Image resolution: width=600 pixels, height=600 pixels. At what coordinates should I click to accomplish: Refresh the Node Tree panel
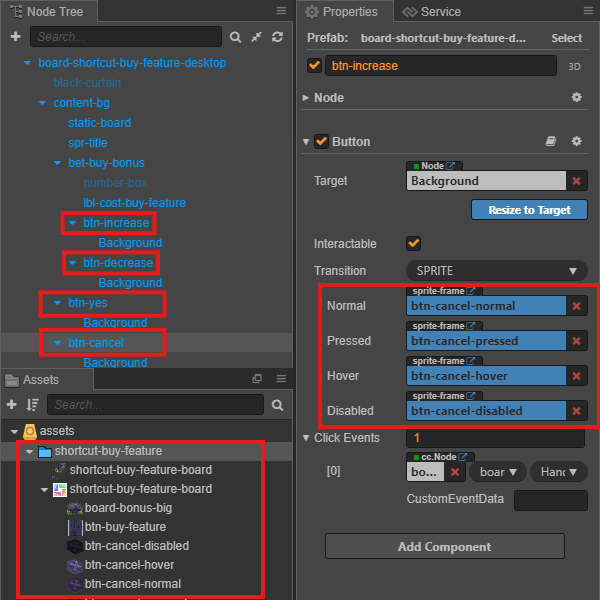pos(277,37)
